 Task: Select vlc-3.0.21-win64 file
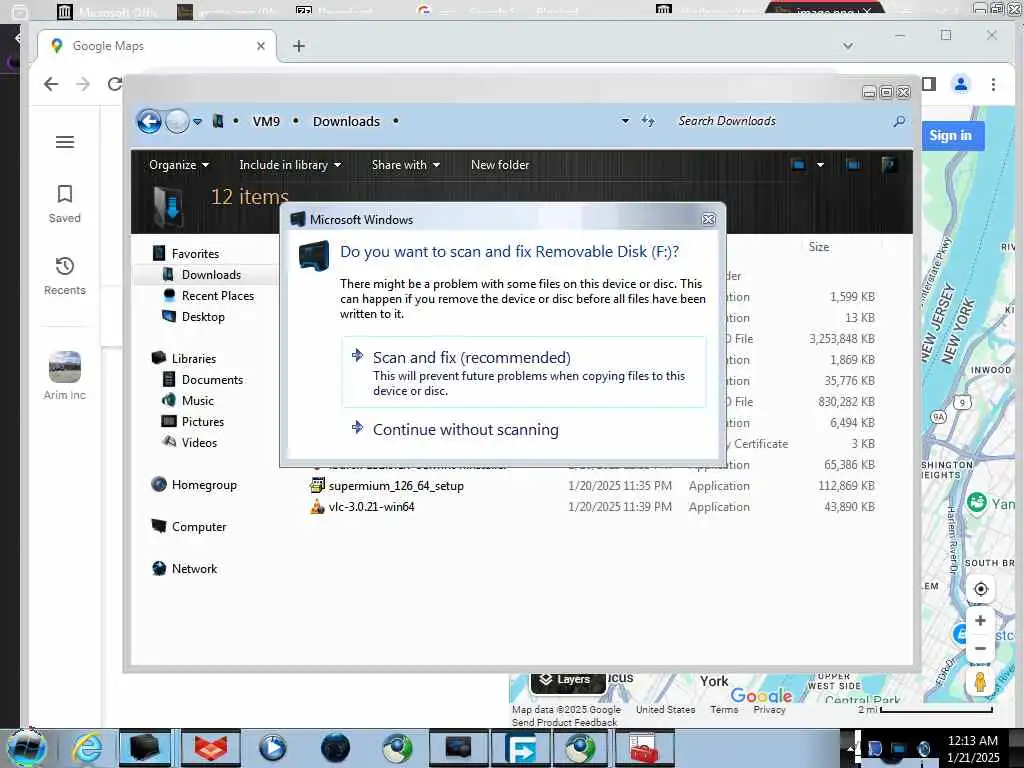click(371, 507)
